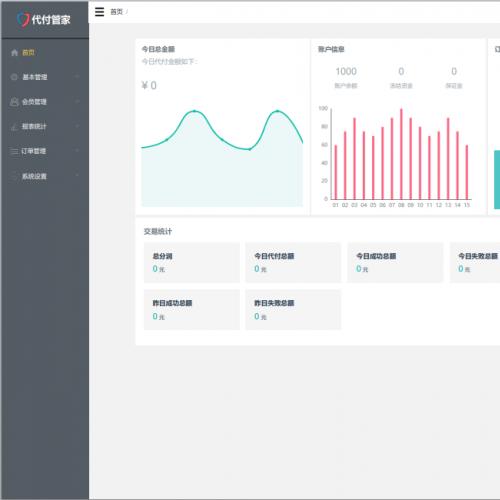Click the chart icon beside 报表统计
Screen dimensions: 500x500
tap(14, 126)
